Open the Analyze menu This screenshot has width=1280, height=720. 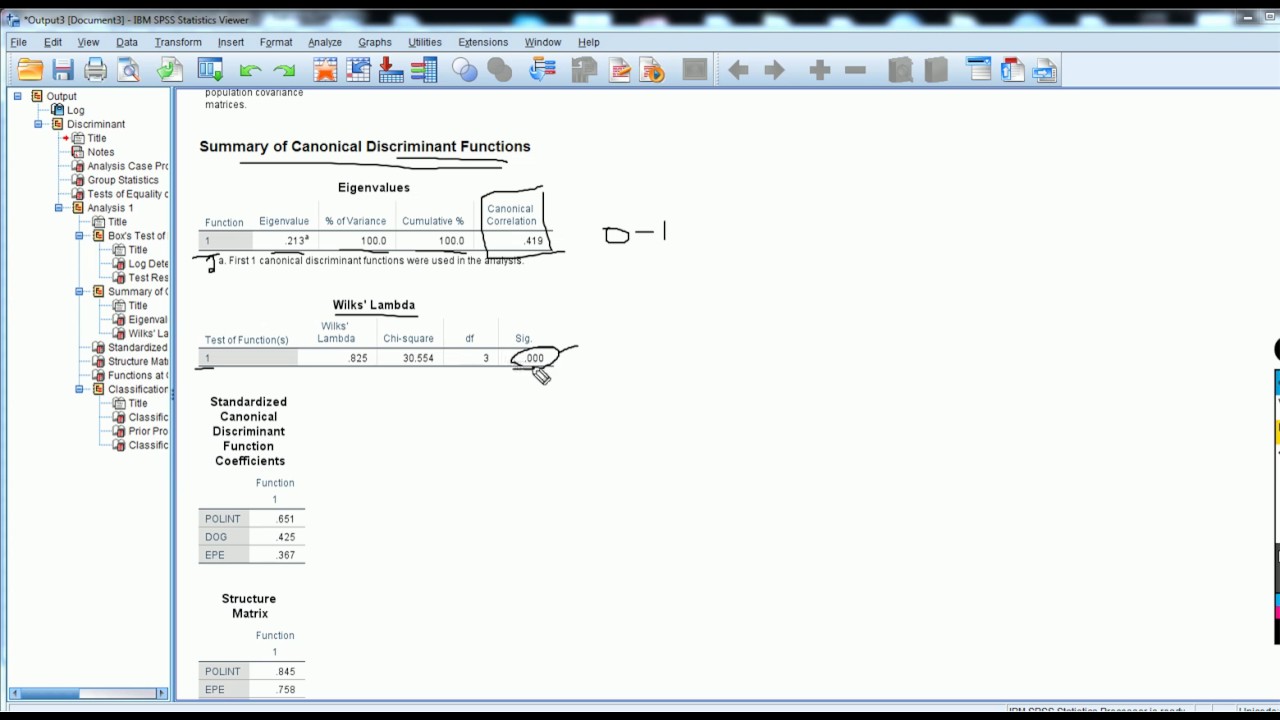tap(325, 42)
